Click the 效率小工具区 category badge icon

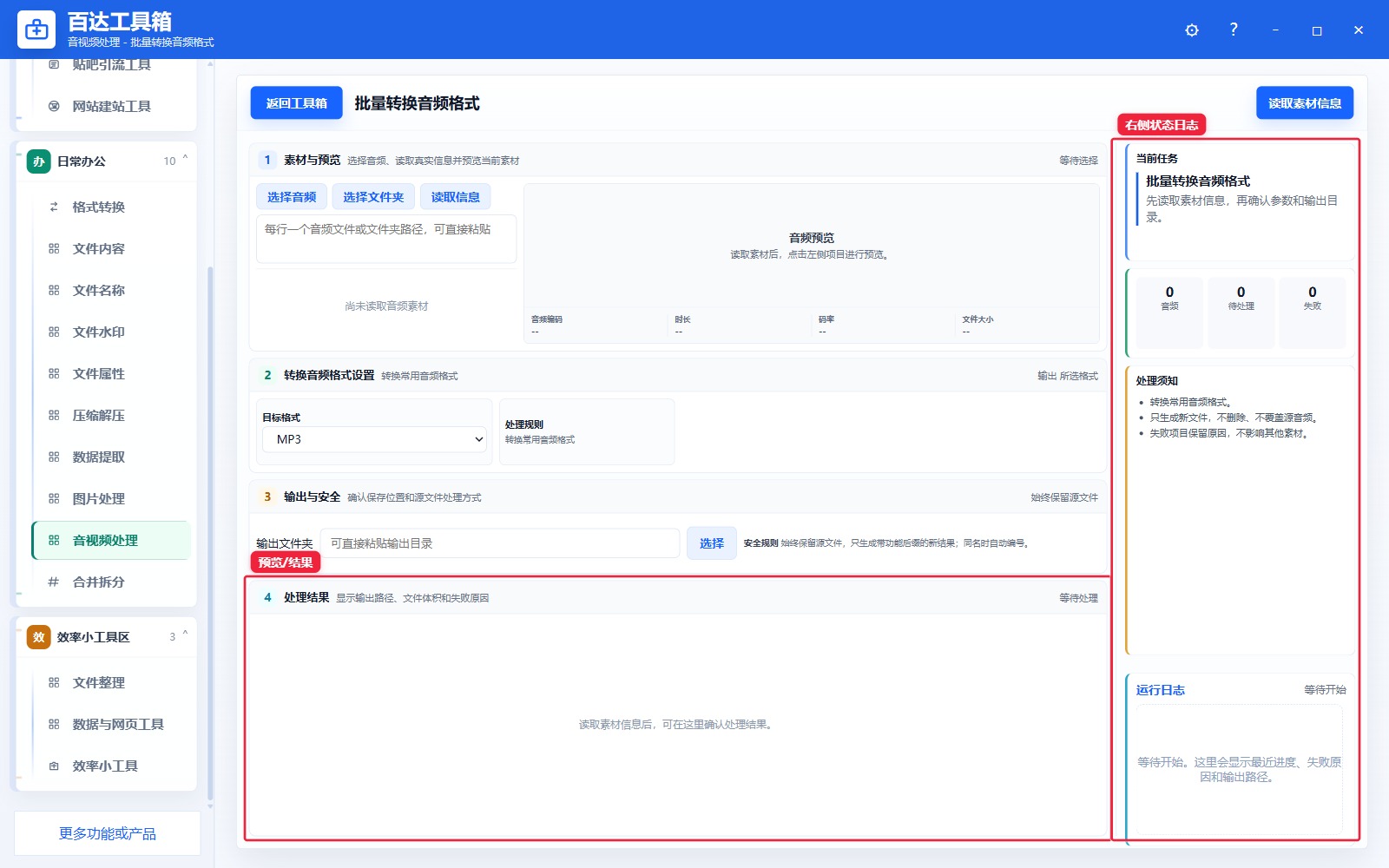tap(38, 637)
